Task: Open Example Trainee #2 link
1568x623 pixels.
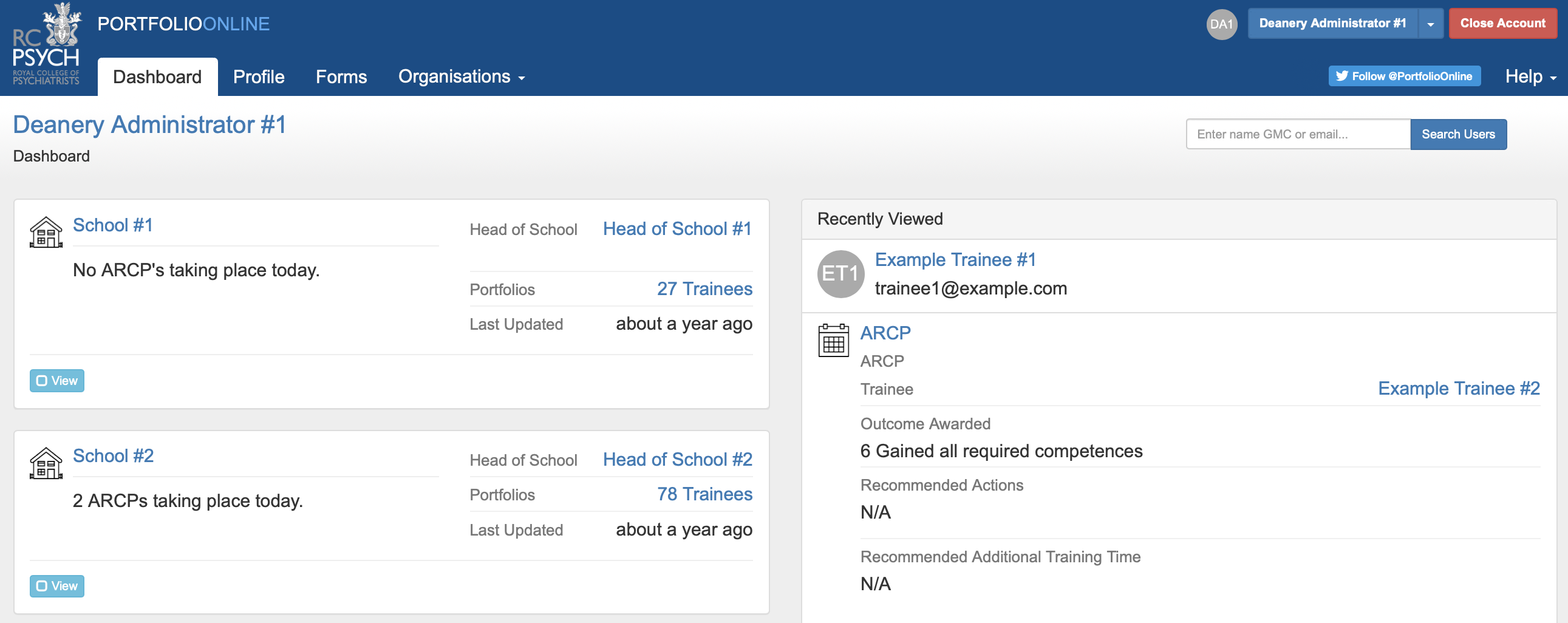Action: (x=1458, y=388)
